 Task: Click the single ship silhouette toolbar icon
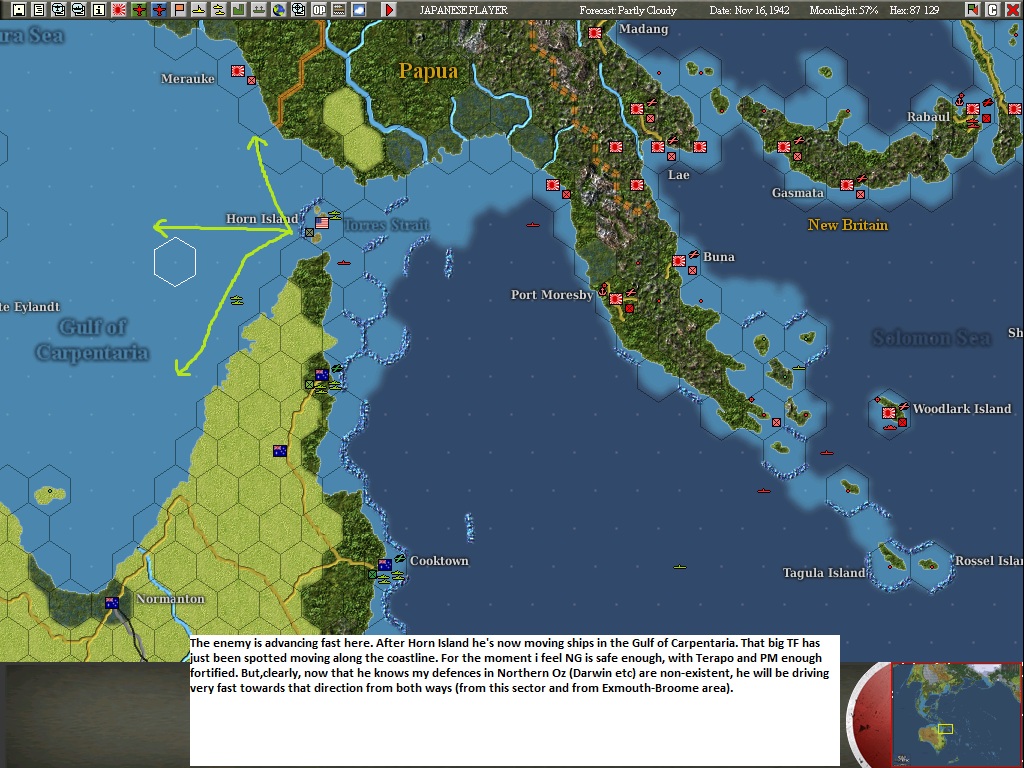coord(198,10)
